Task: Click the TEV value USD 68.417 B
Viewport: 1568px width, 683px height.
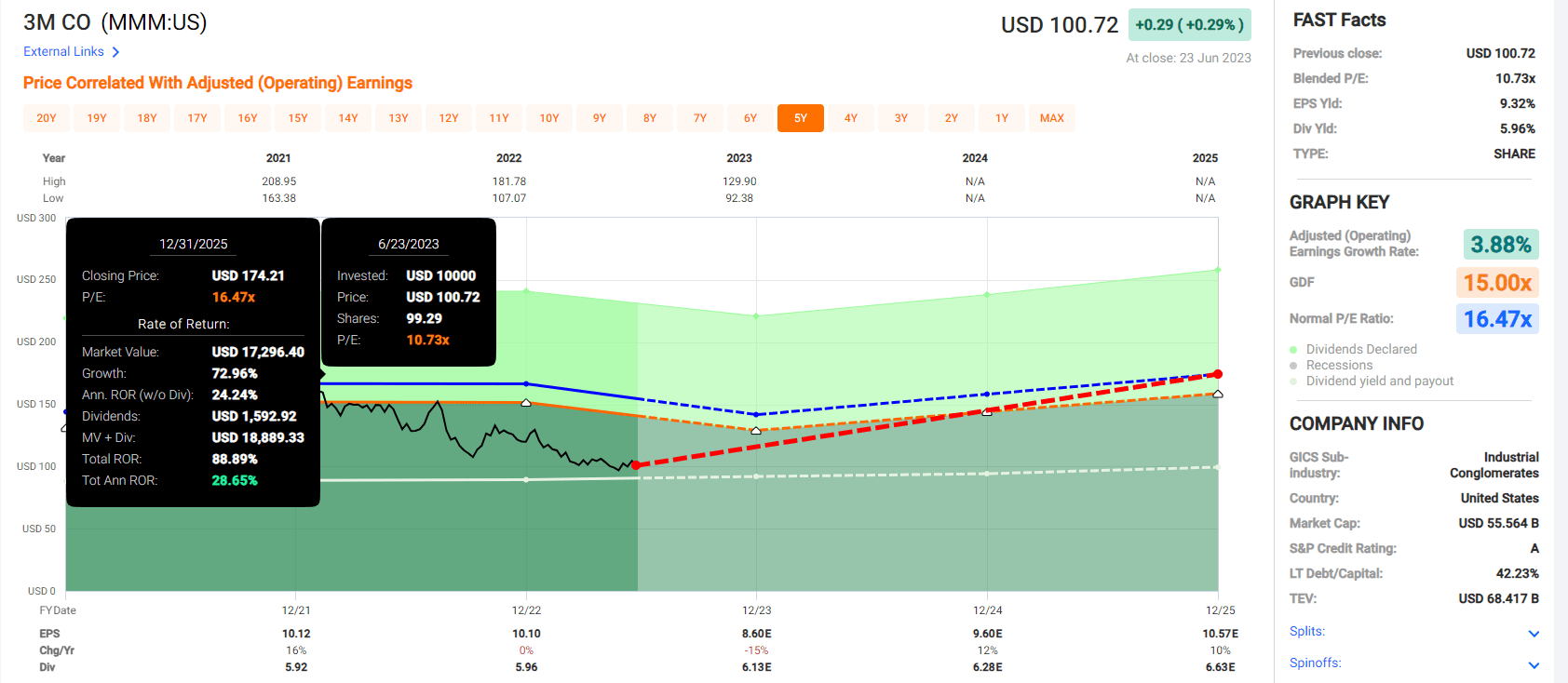Action: tap(1499, 598)
